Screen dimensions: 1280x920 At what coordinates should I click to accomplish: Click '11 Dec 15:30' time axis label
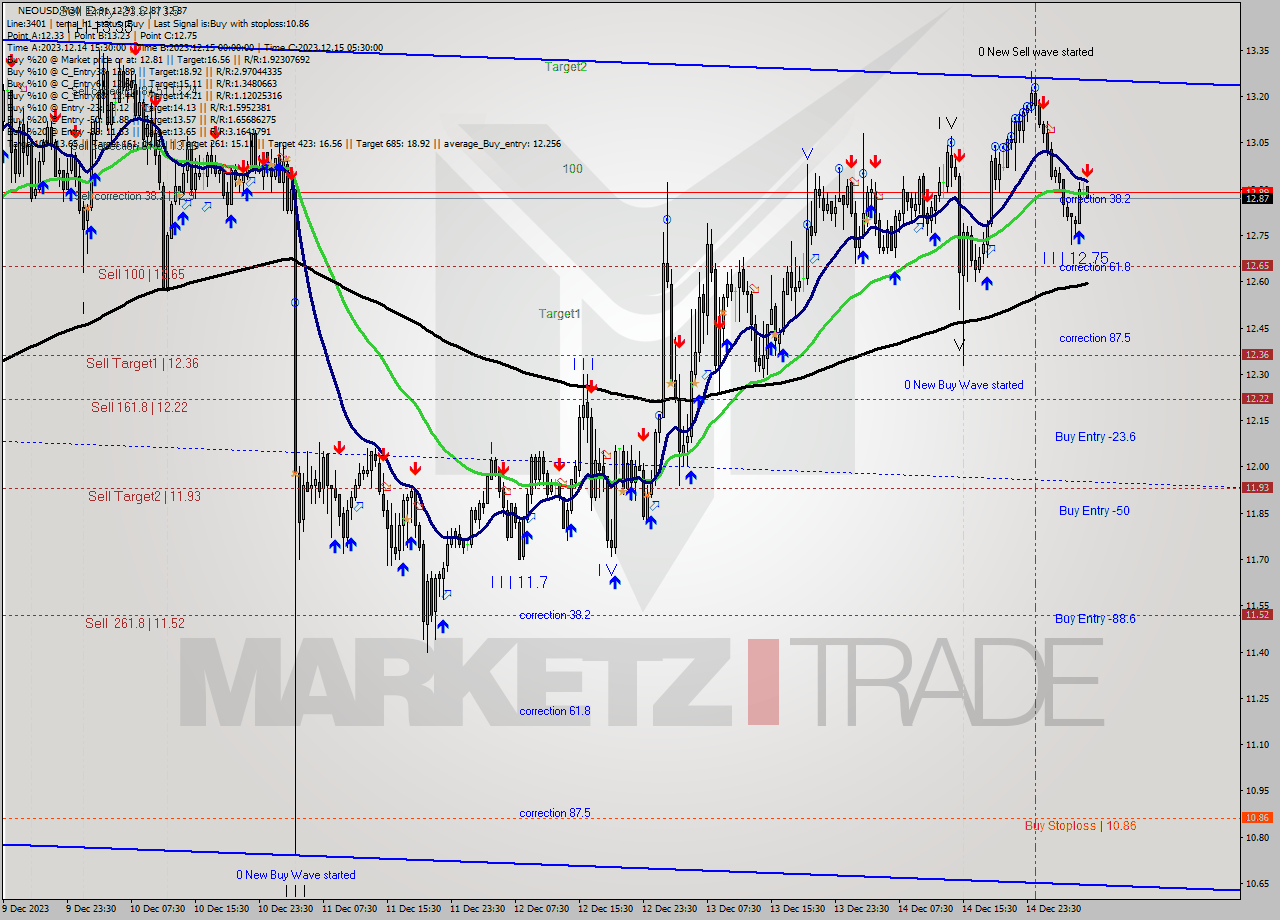click(x=415, y=909)
